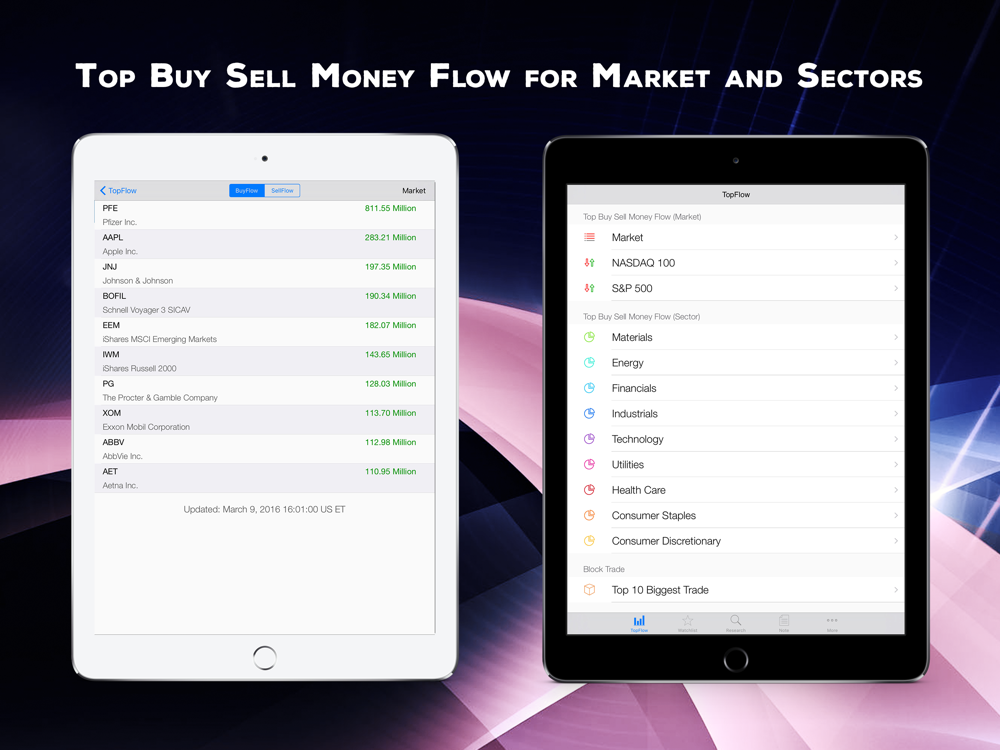Click the S&P 500 arrows icon
This screenshot has width=1000, height=750.
[x=589, y=288]
